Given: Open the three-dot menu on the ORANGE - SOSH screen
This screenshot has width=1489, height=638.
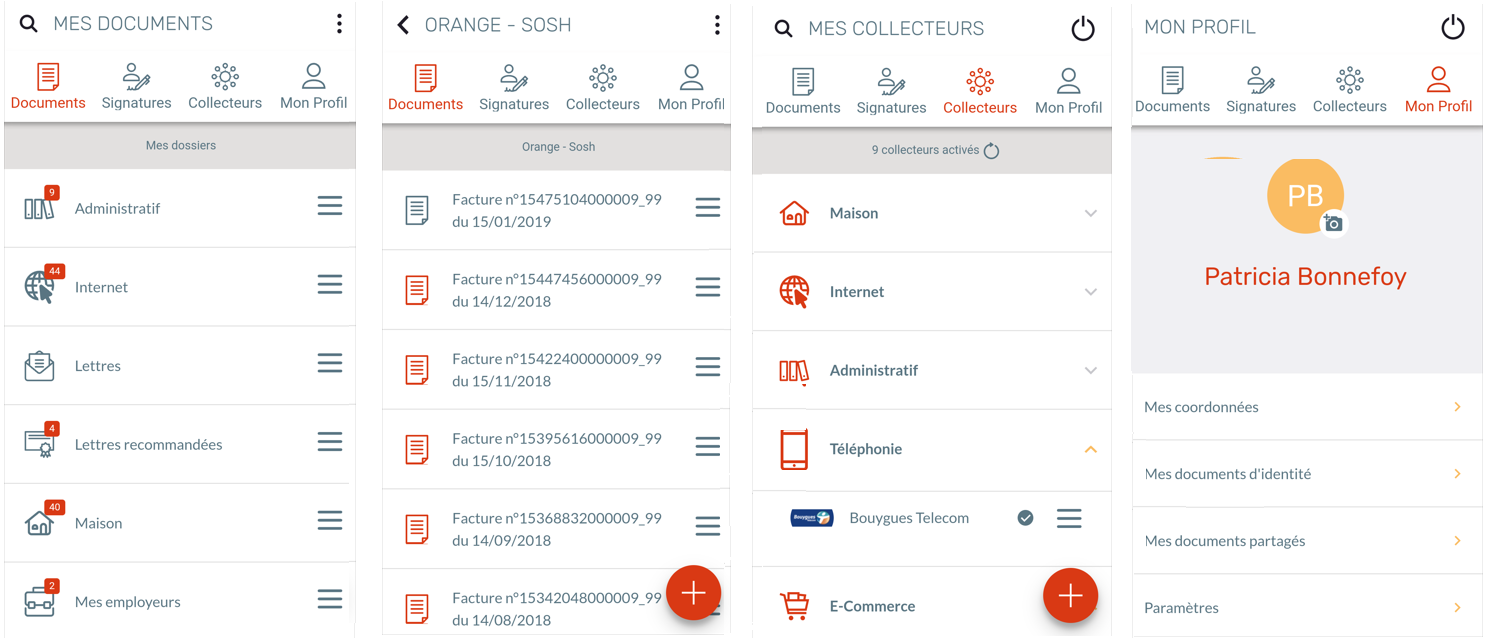Looking at the screenshot, I should click(x=717, y=25).
